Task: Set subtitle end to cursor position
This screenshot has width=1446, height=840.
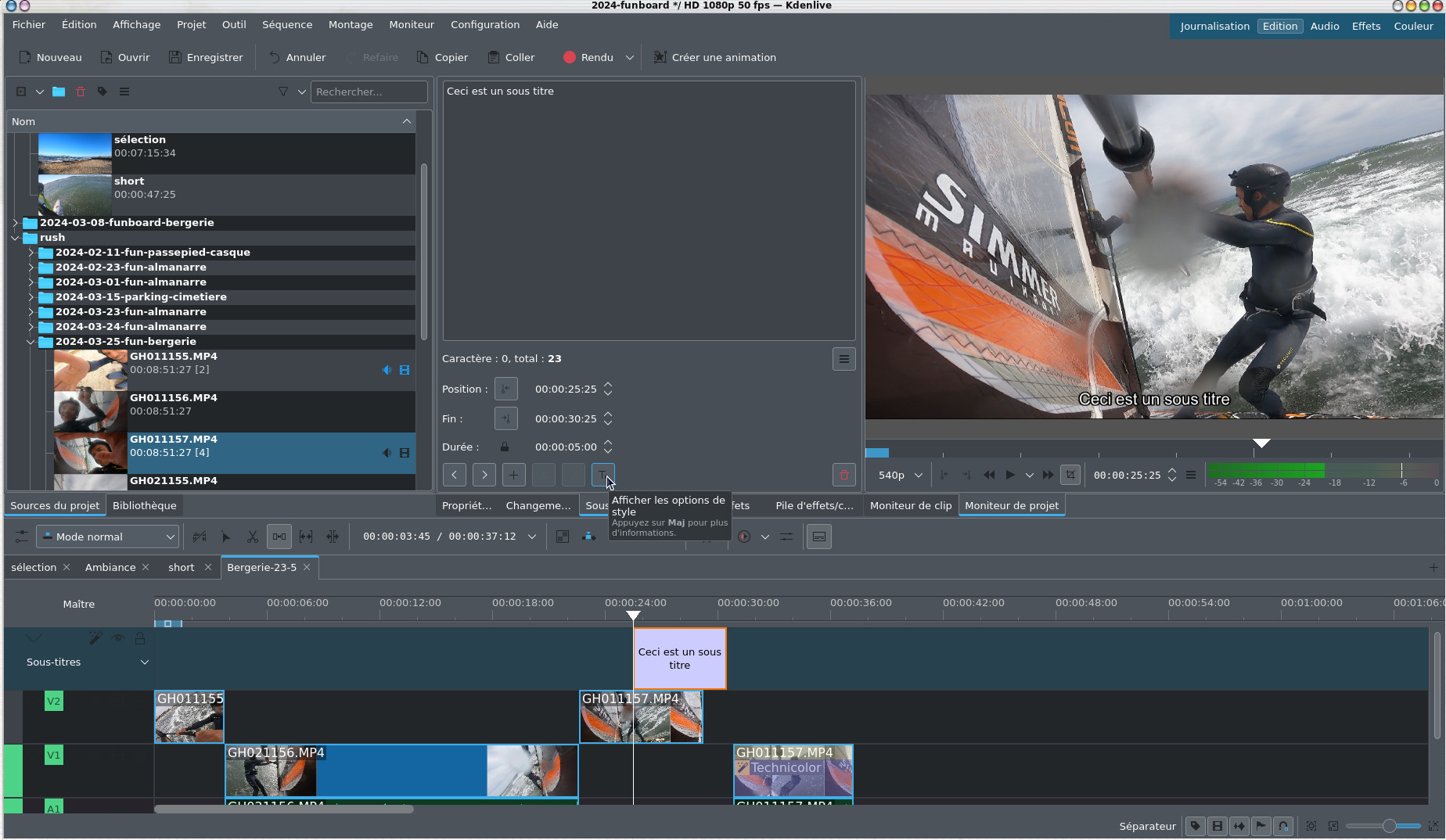Action: coord(506,418)
